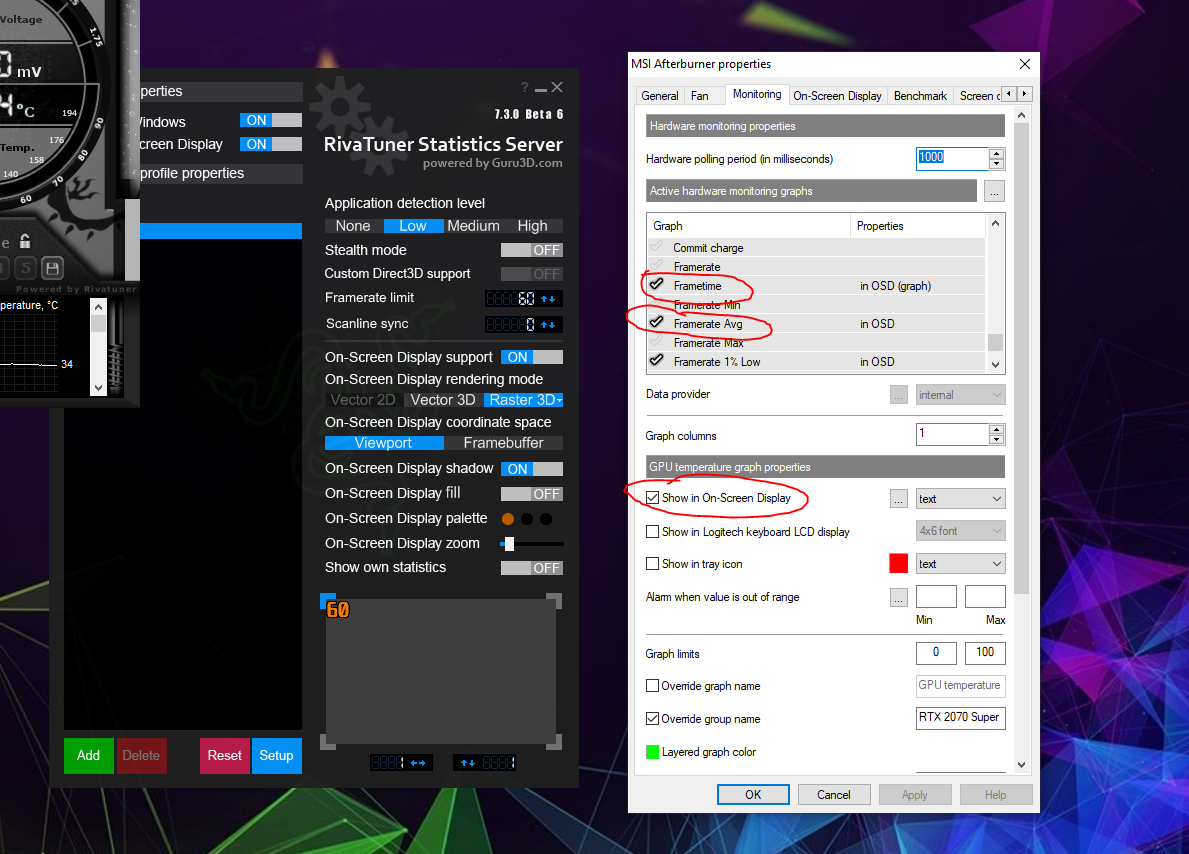The height and width of the screenshot is (854, 1189).
Task: Click Scanline sync up/down arrows
Action: click(548, 325)
